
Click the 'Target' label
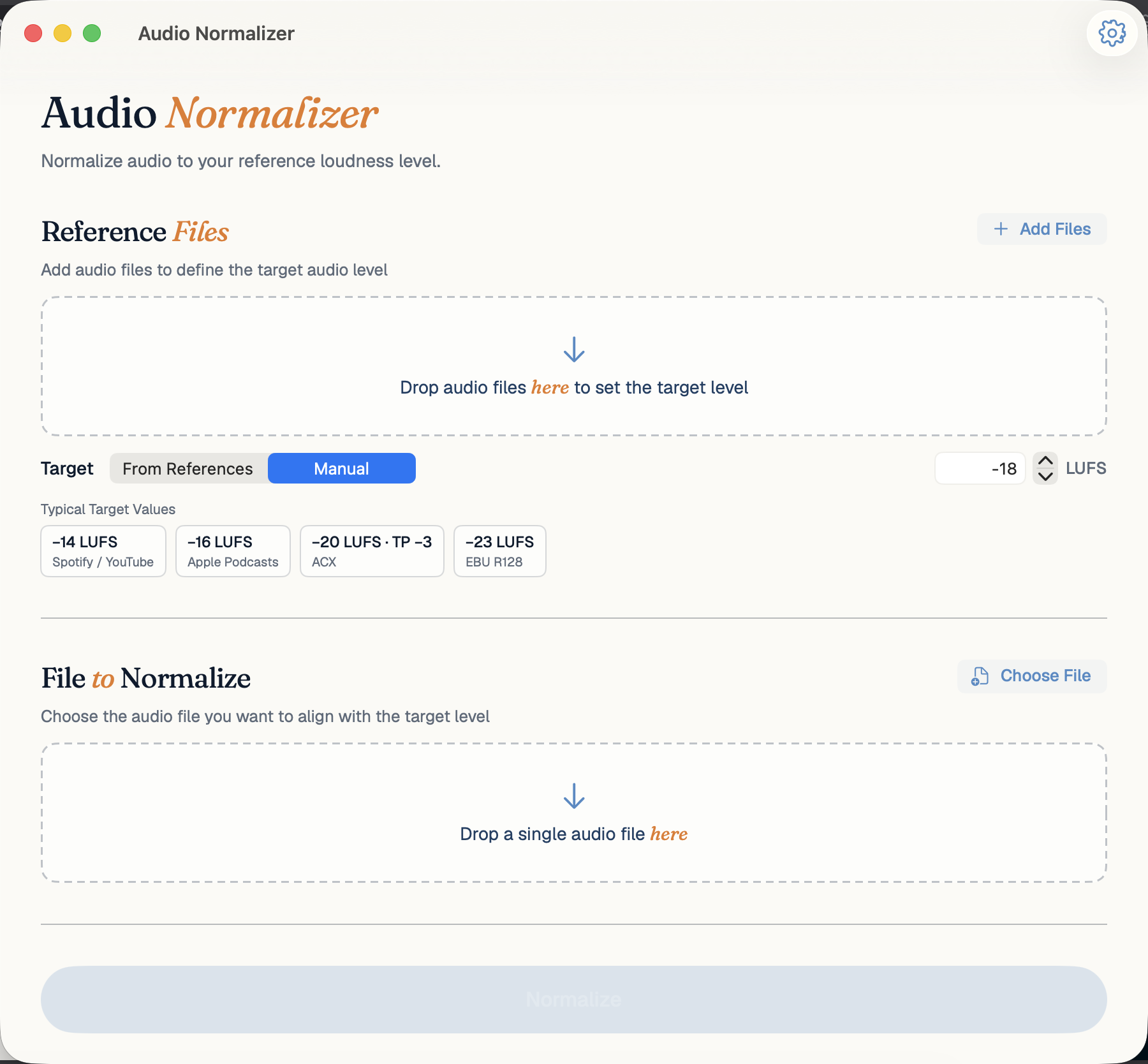tap(67, 469)
